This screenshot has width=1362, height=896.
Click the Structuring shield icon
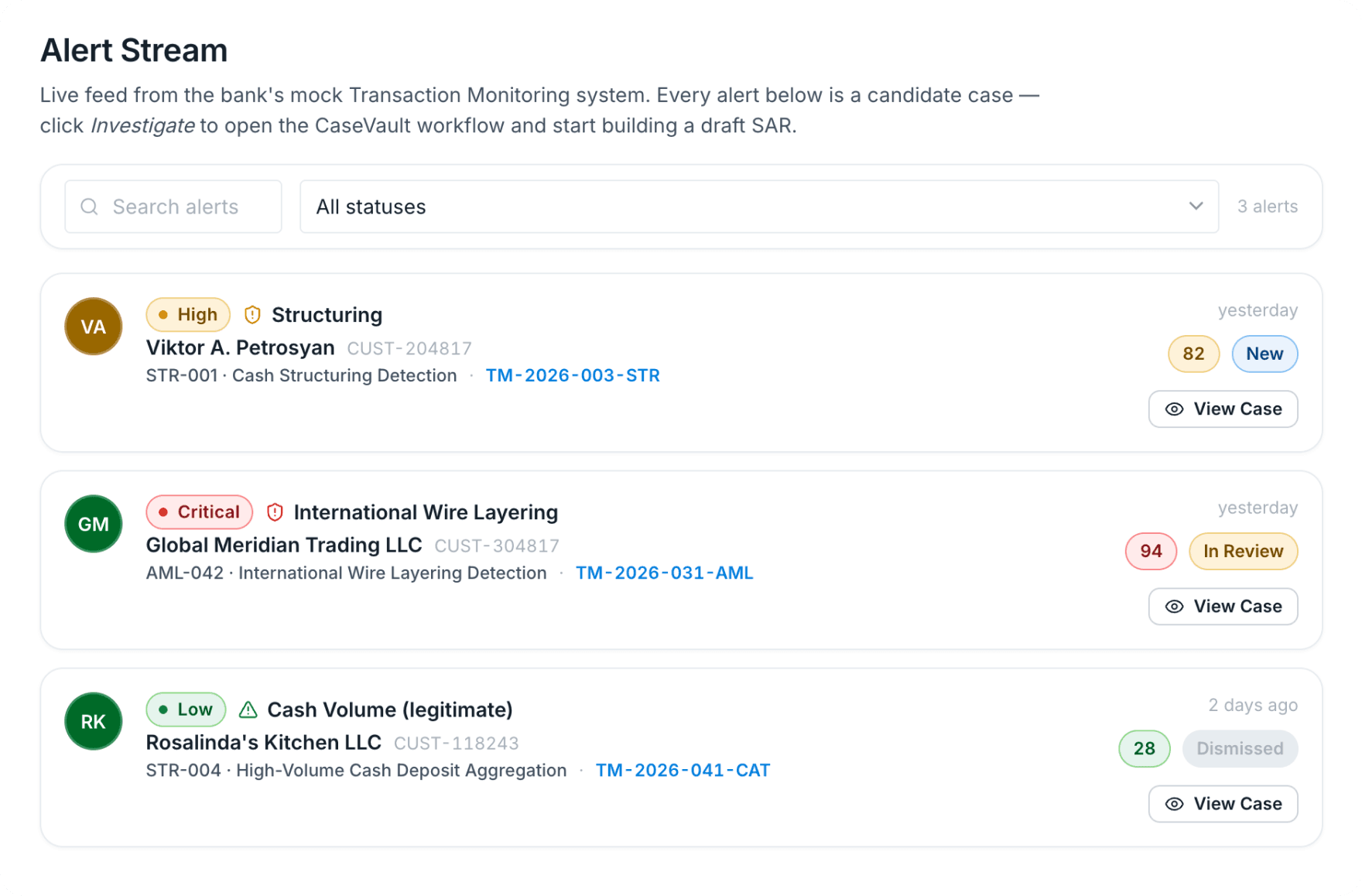[252, 315]
